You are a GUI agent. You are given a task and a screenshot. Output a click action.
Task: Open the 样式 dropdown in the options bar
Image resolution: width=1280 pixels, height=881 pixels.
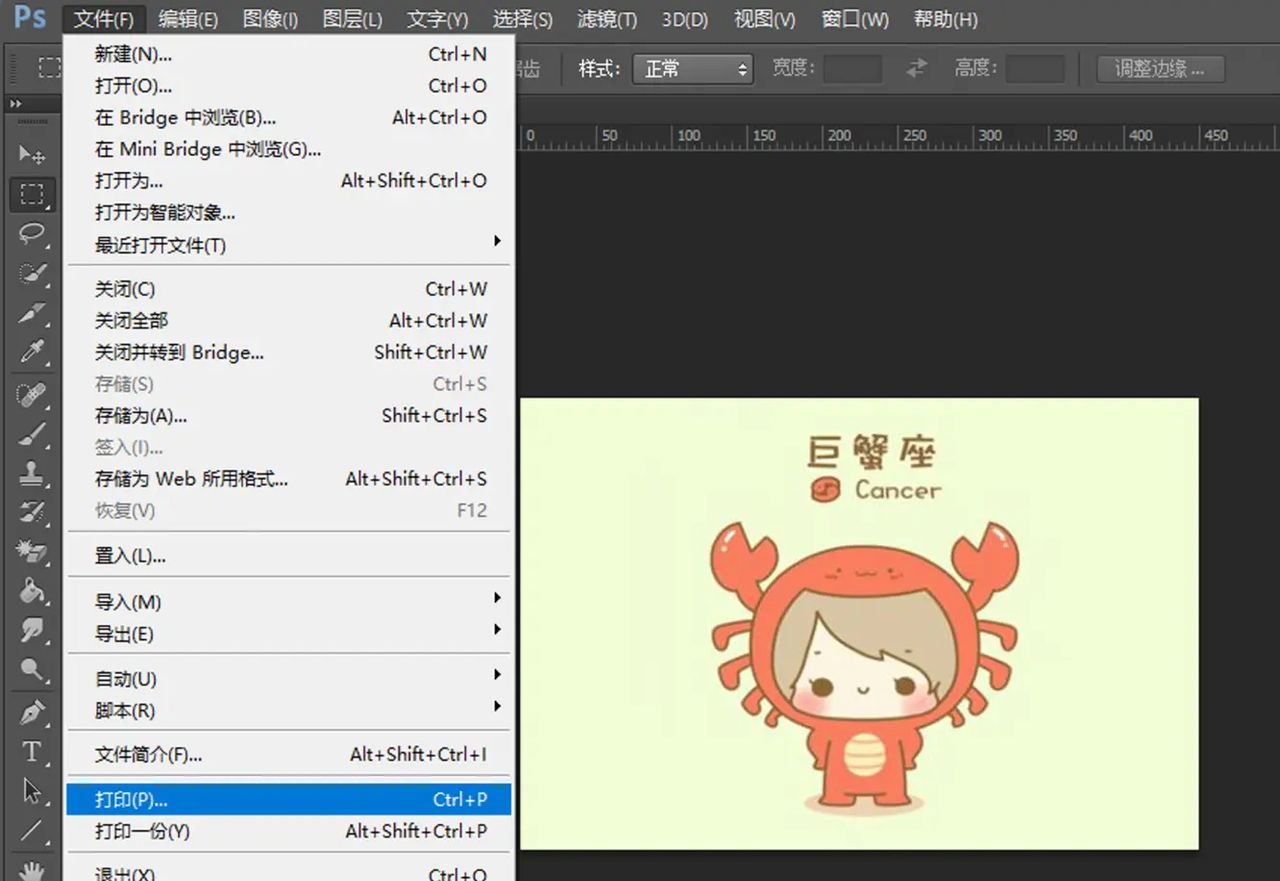693,69
